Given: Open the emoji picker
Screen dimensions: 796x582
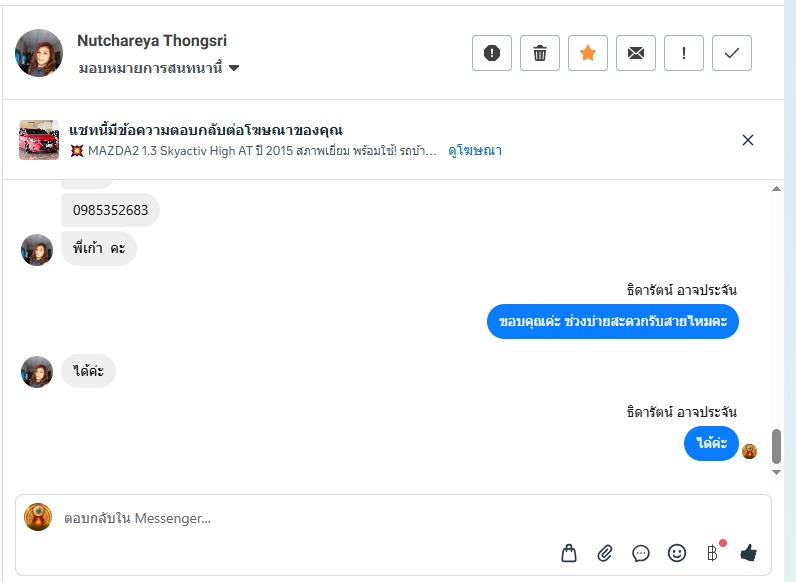Looking at the screenshot, I should point(677,553).
